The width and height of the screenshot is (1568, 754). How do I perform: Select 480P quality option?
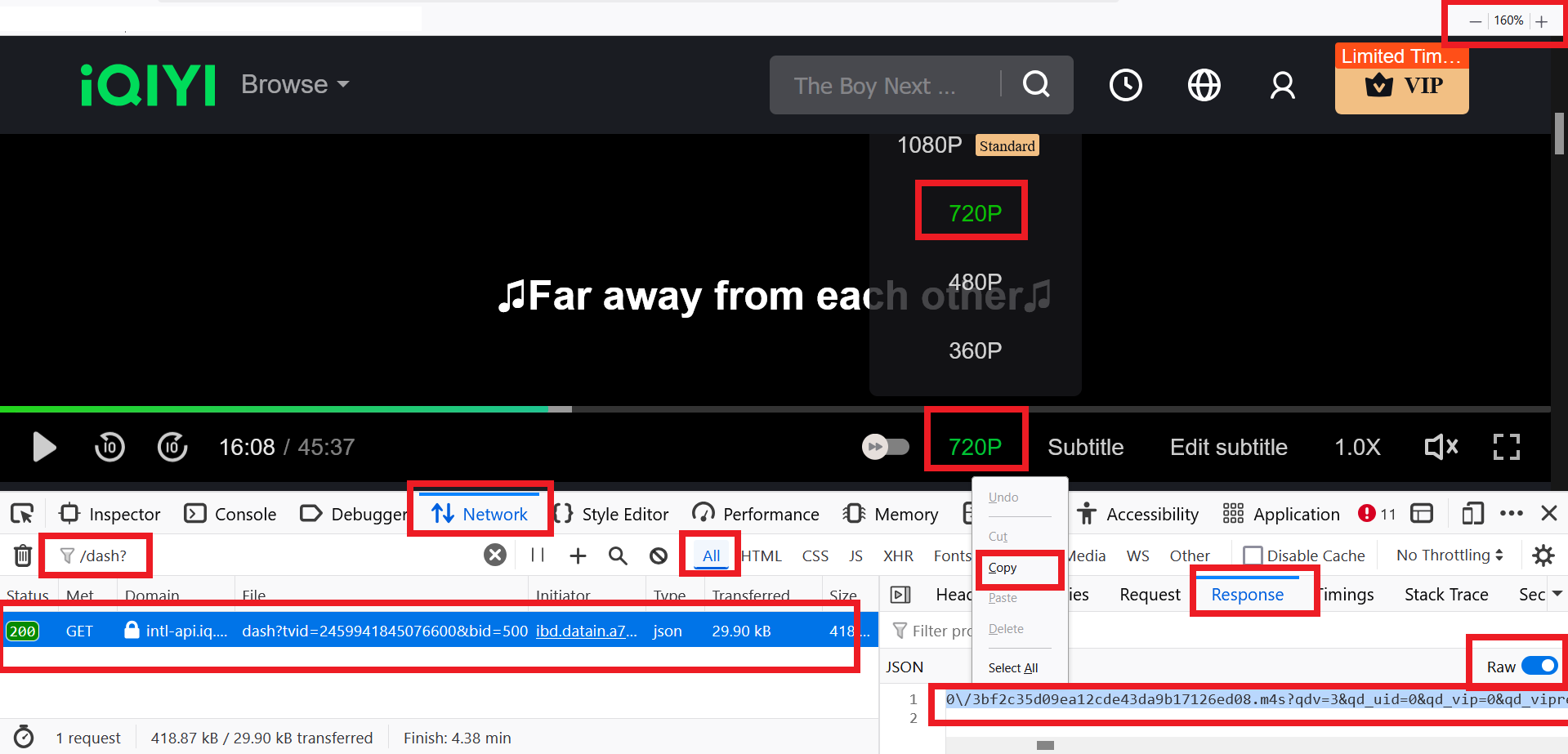pyautogui.click(x=975, y=282)
